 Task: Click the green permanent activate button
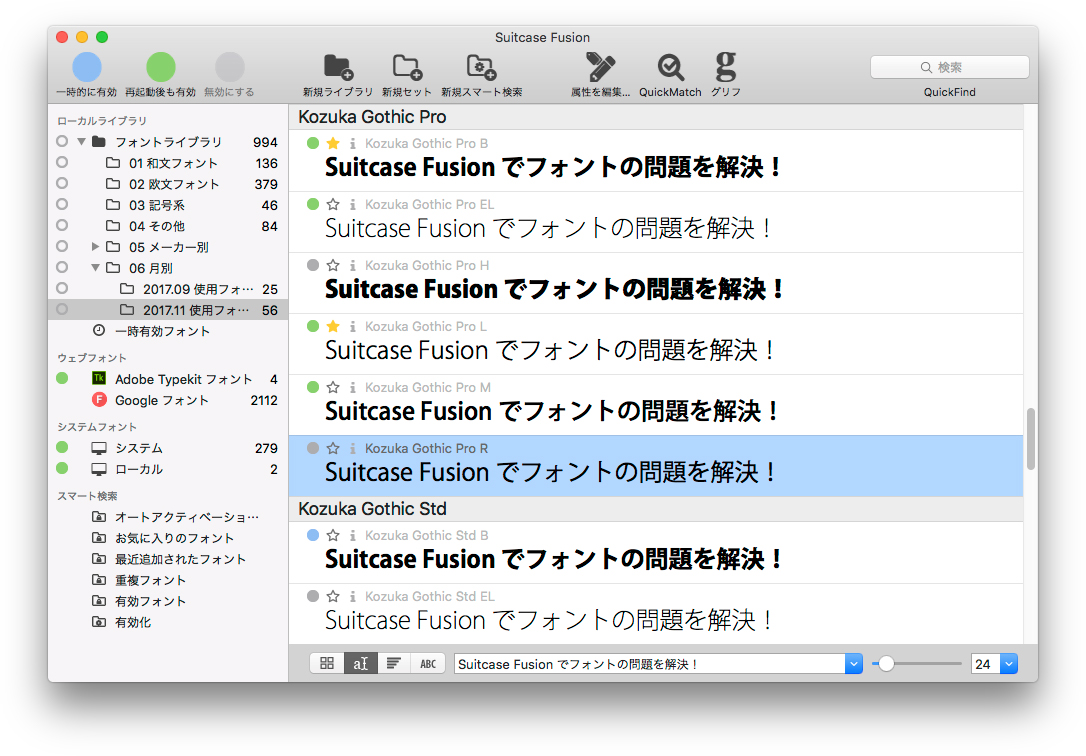(x=161, y=67)
